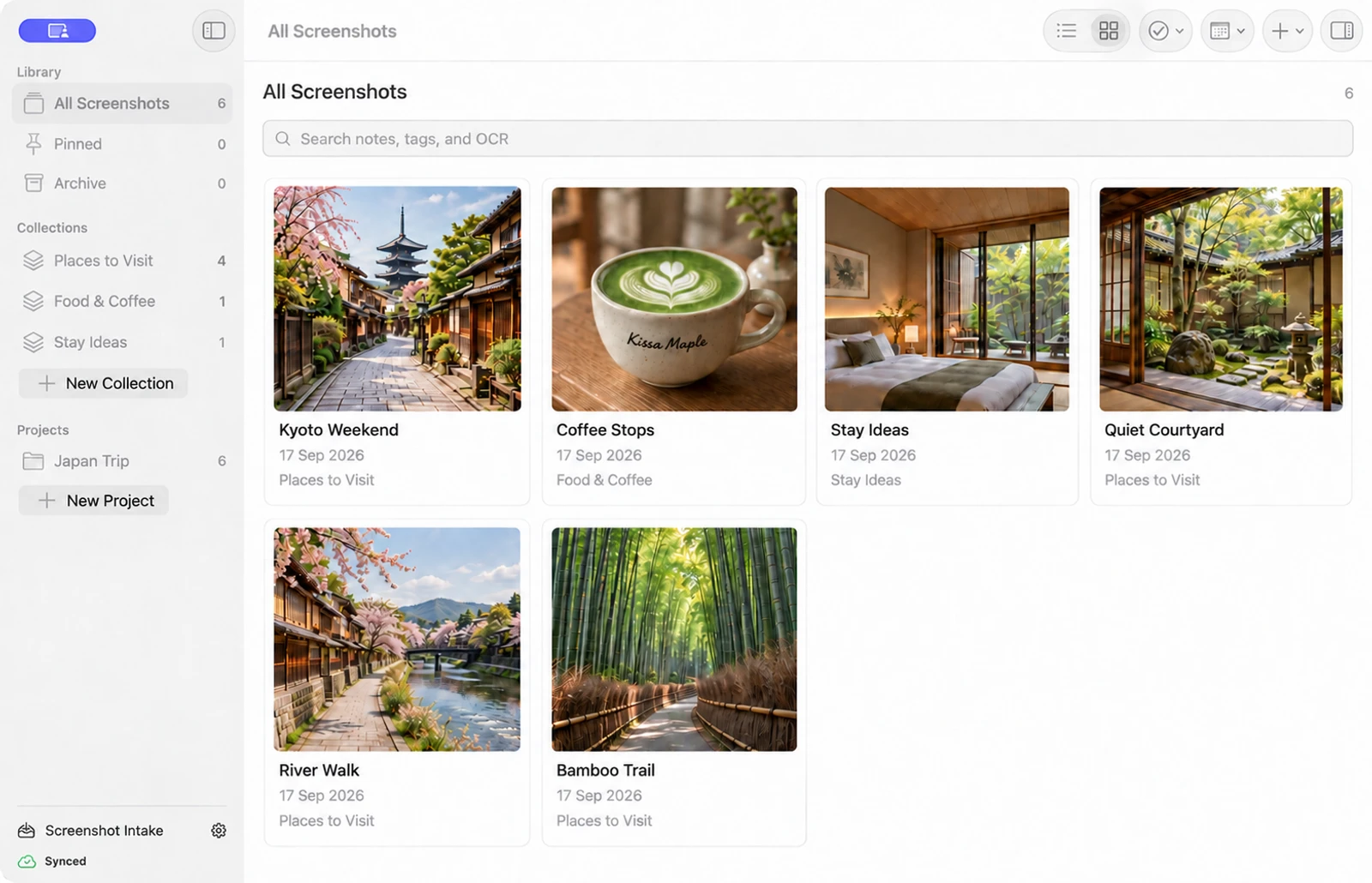Open Places to Visit collection
Viewport: 1372px width, 883px height.
[x=123, y=261]
